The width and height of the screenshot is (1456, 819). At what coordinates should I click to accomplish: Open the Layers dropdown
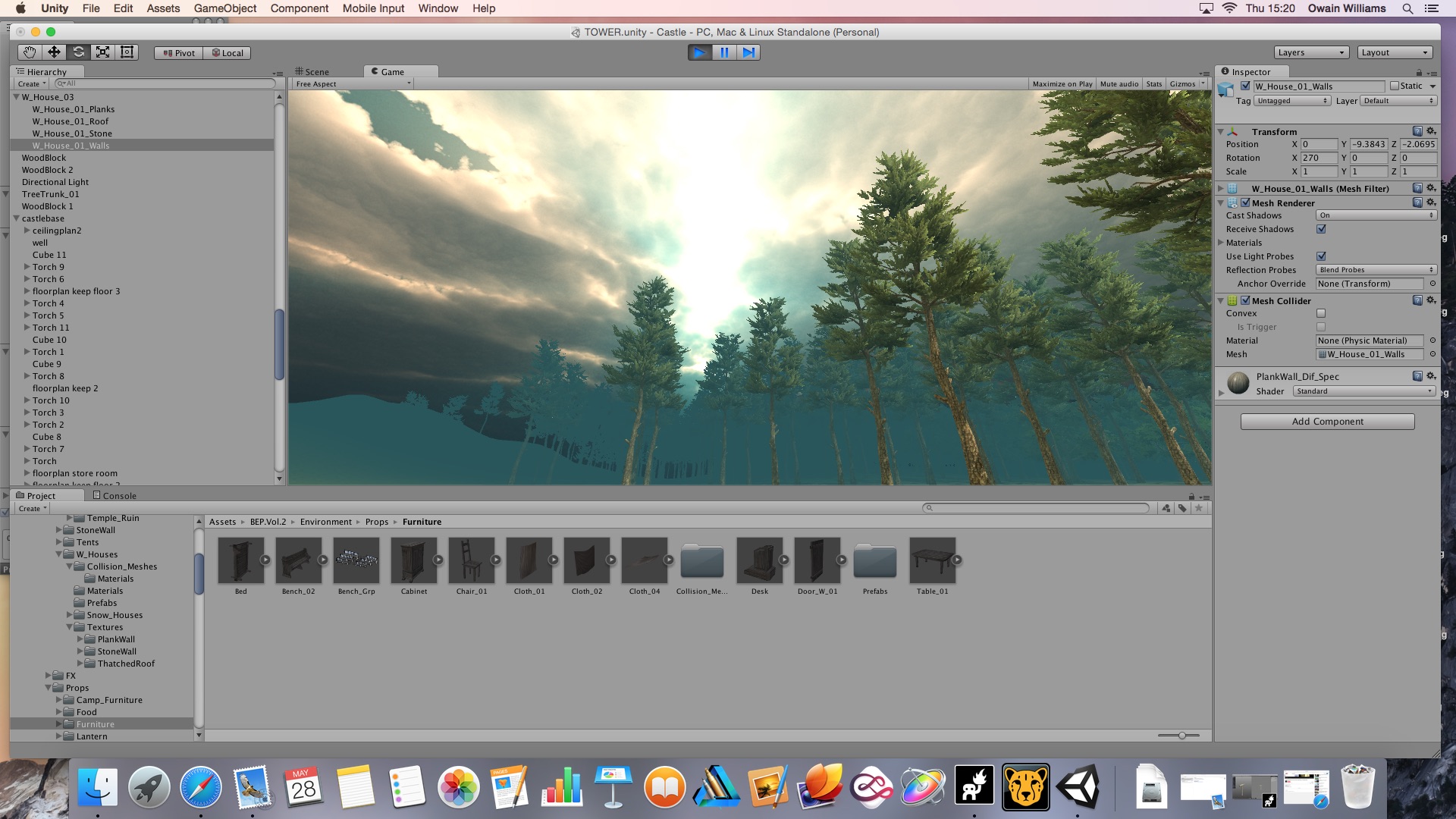(1311, 52)
